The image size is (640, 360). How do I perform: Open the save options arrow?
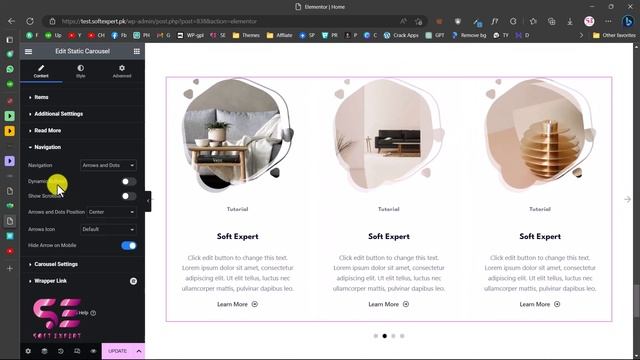click(139, 351)
